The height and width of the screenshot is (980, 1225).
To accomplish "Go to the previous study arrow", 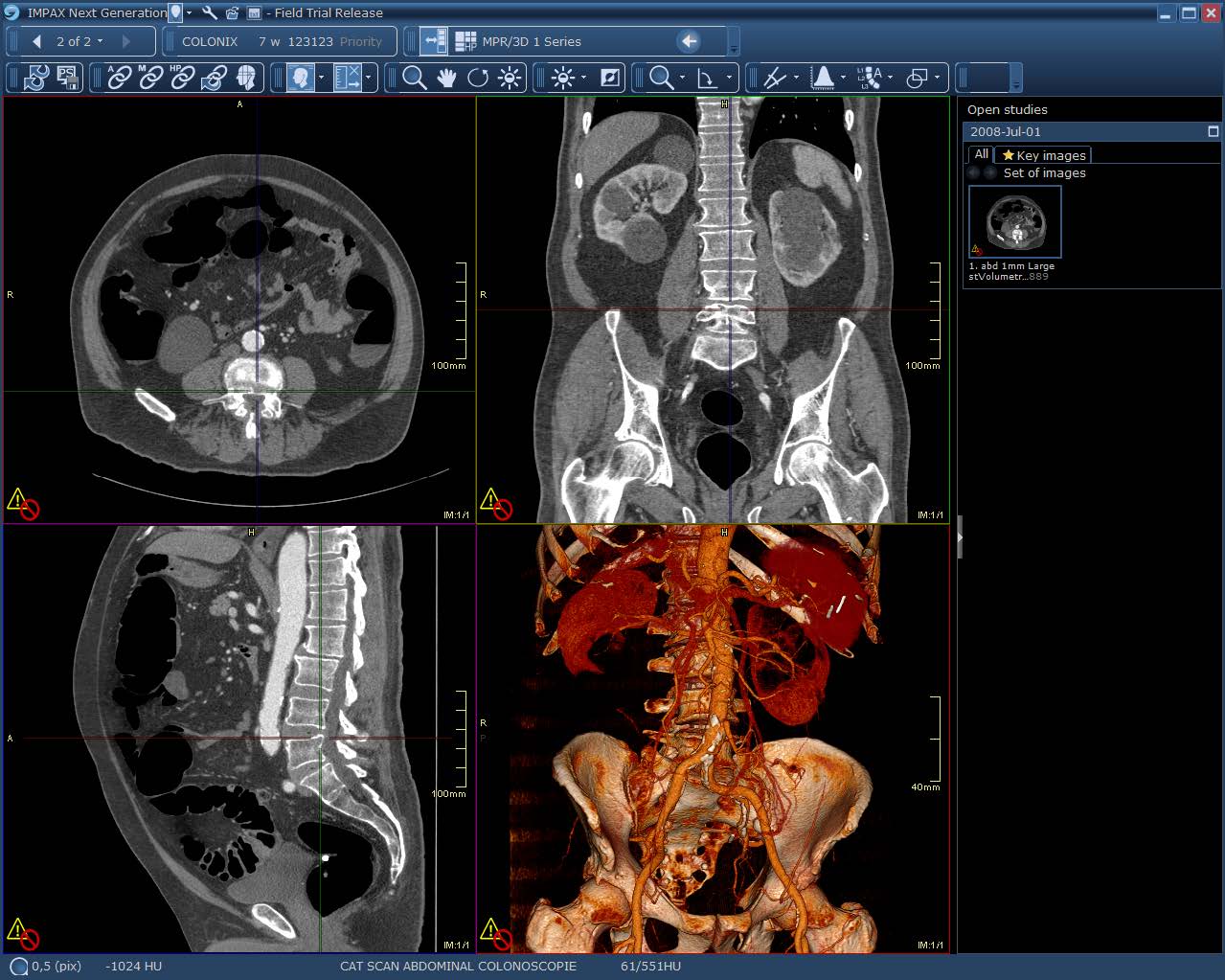I will coord(36,41).
